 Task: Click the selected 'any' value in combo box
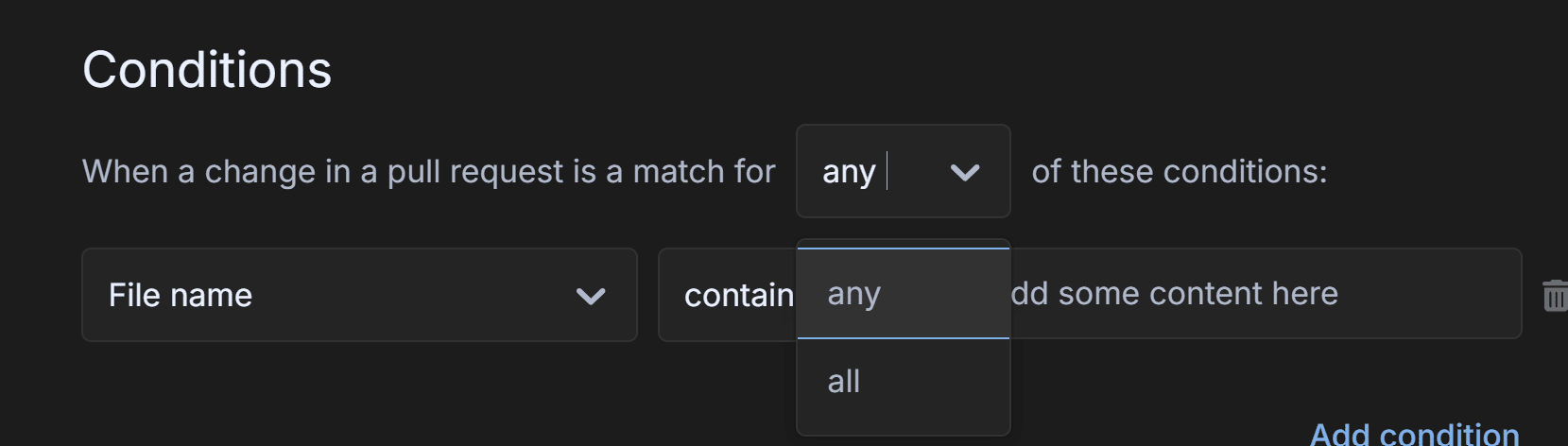pyautogui.click(x=849, y=172)
